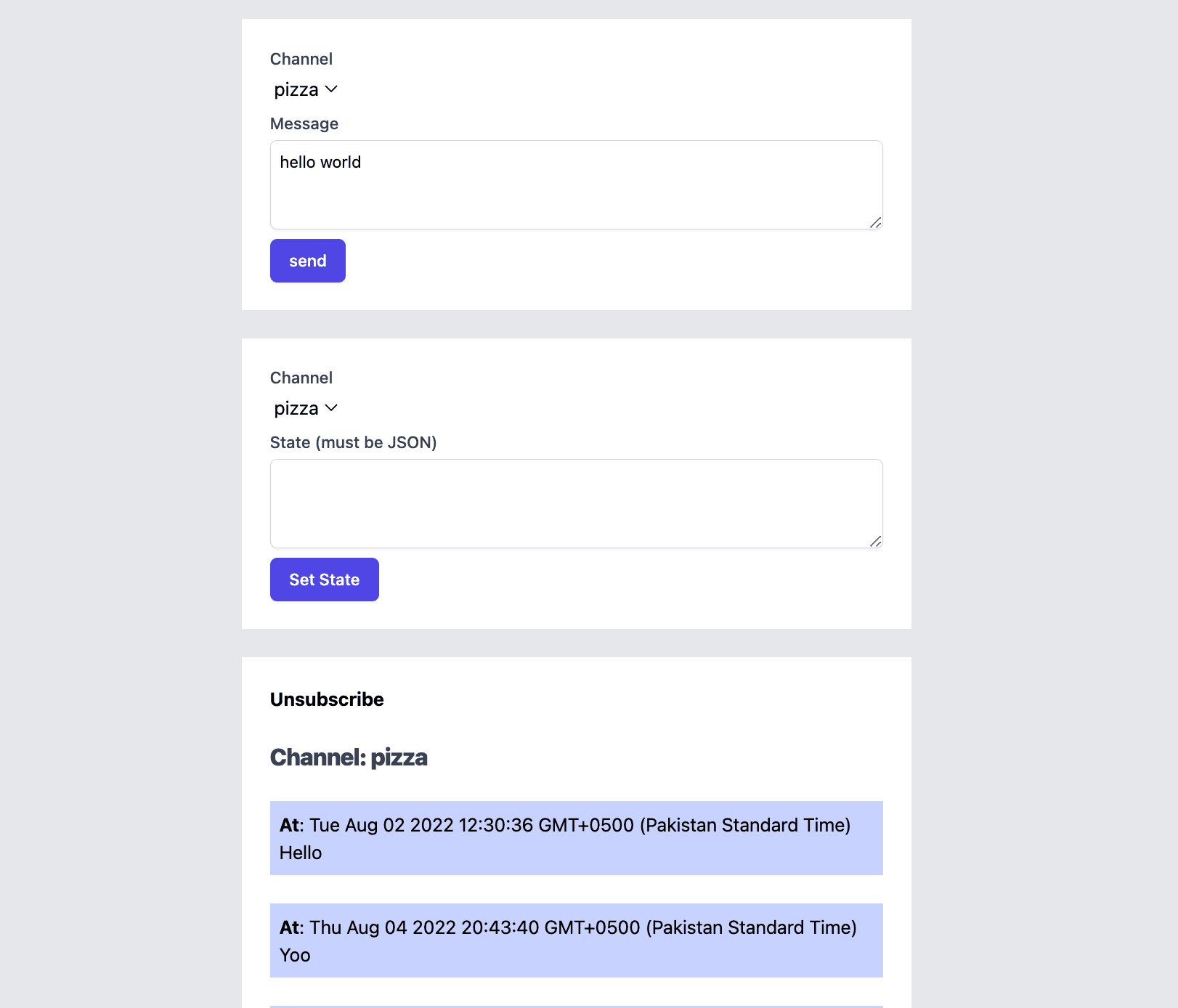Screen dimensions: 1178x1008
Task: Click the Thu Aug 04 Yoo message entry
Action: click(576, 940)
